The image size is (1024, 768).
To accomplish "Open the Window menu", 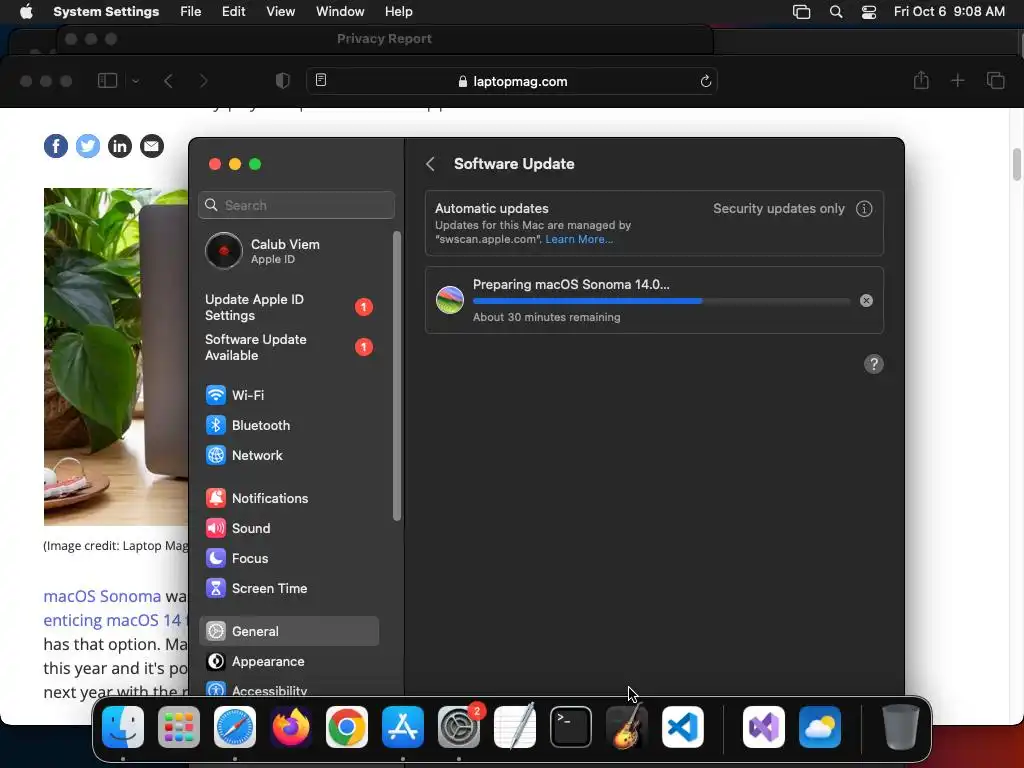I will (340, 12).
